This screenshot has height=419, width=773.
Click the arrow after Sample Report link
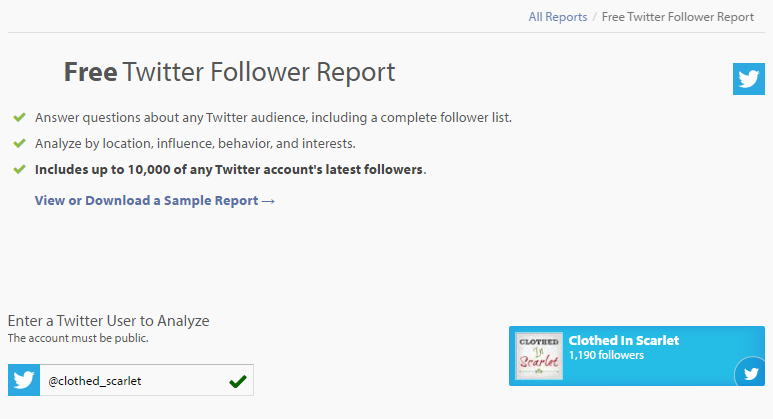click(268, 201)
